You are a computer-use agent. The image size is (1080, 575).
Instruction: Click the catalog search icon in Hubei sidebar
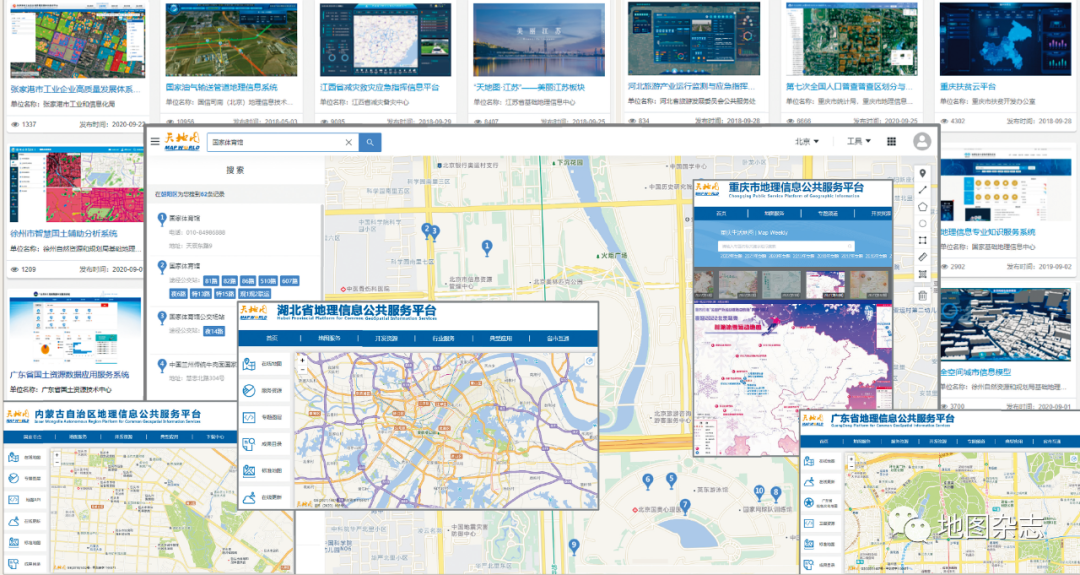pyautogui.click(x=249, y=444)
